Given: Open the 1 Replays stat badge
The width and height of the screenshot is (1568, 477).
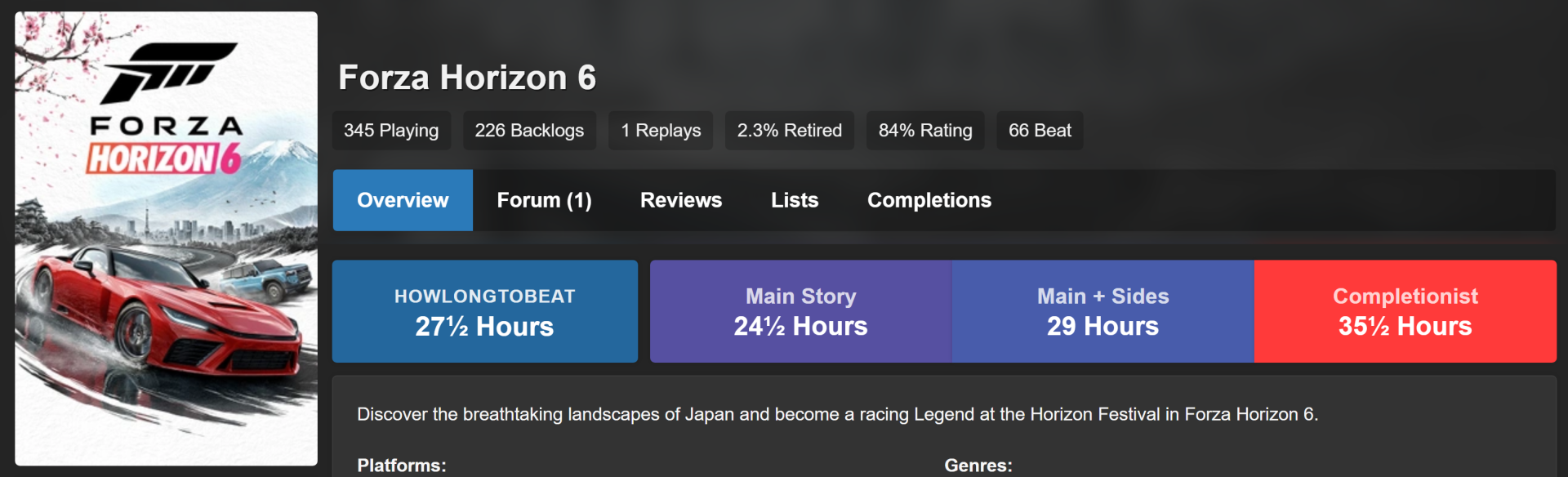Looking at the screenshot, I should click(x=661, y=131).
